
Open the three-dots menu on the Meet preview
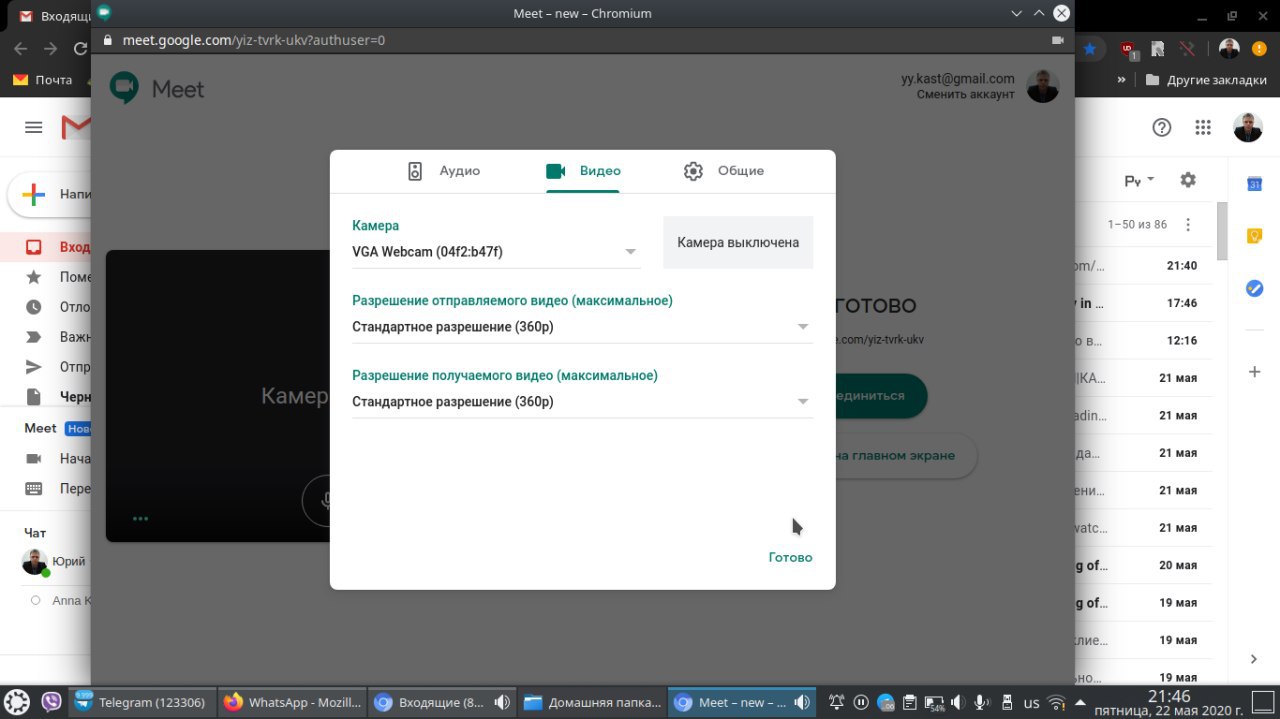[140, 518]
